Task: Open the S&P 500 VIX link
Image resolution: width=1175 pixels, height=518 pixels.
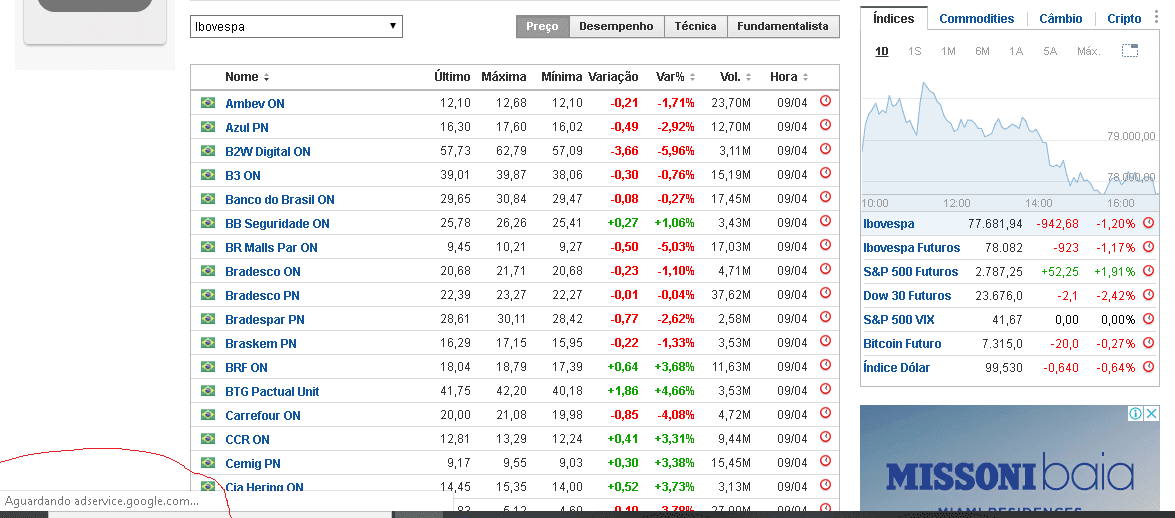Action: point(898,319)
